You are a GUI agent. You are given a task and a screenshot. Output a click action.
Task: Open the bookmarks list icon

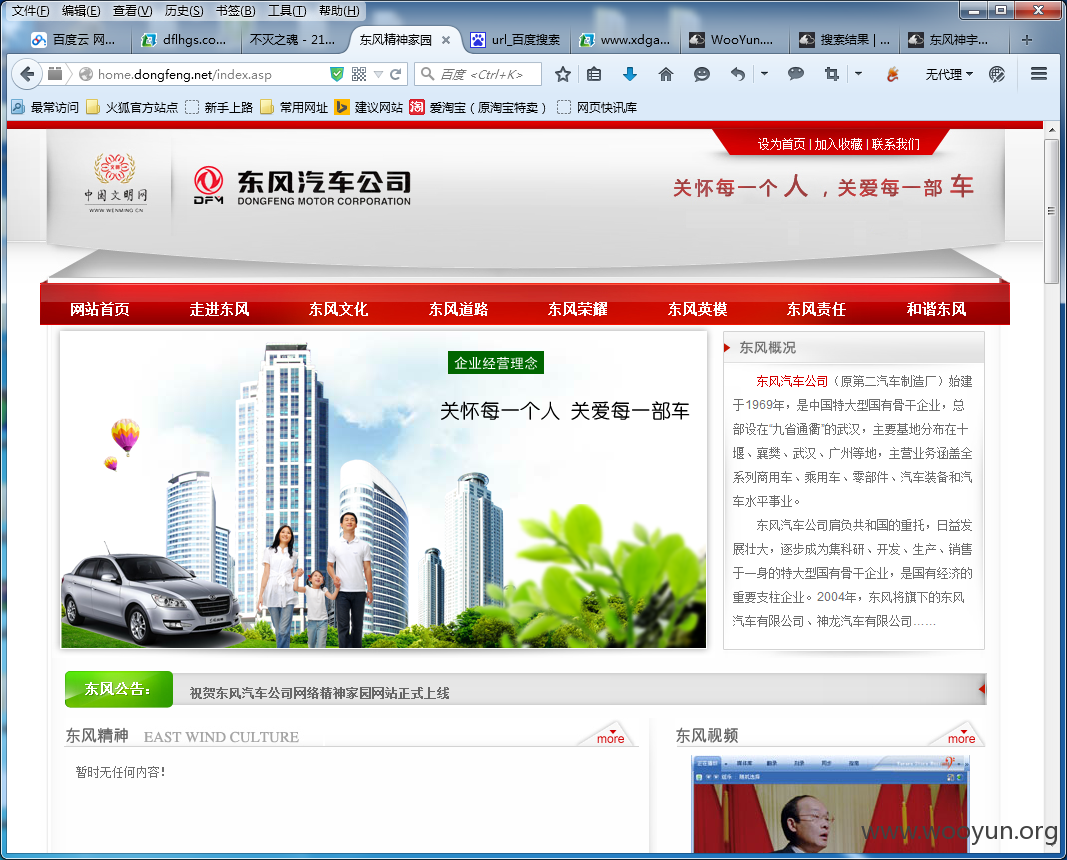594,74
